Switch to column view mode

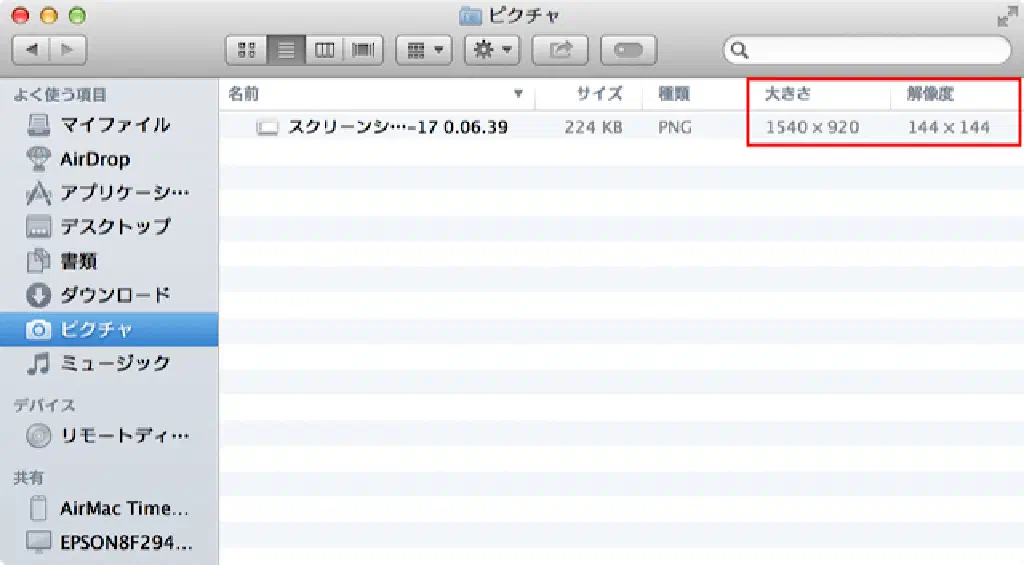tap(325, 49)
